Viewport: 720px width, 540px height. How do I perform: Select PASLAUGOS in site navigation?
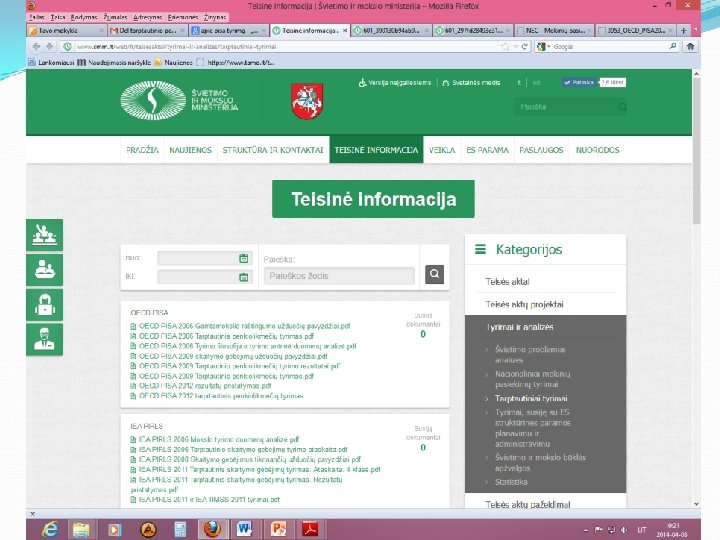click(x=541, y=150)
